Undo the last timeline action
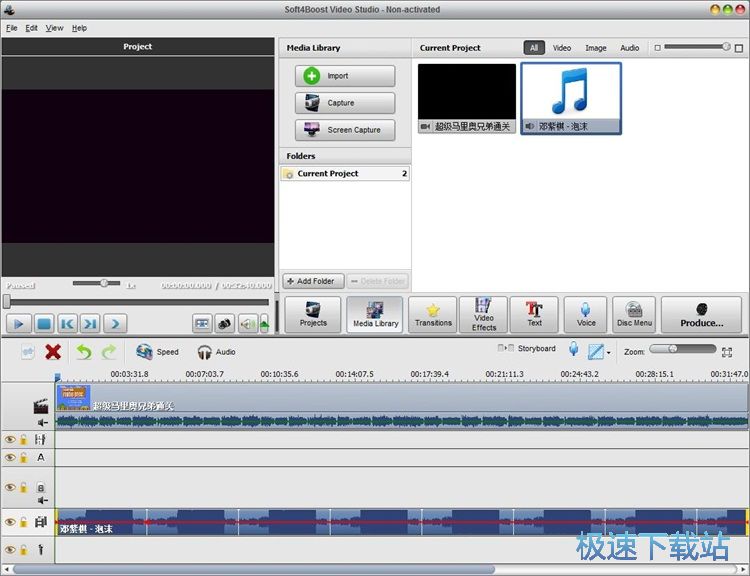Screen dimensions: 750x576 84,352
